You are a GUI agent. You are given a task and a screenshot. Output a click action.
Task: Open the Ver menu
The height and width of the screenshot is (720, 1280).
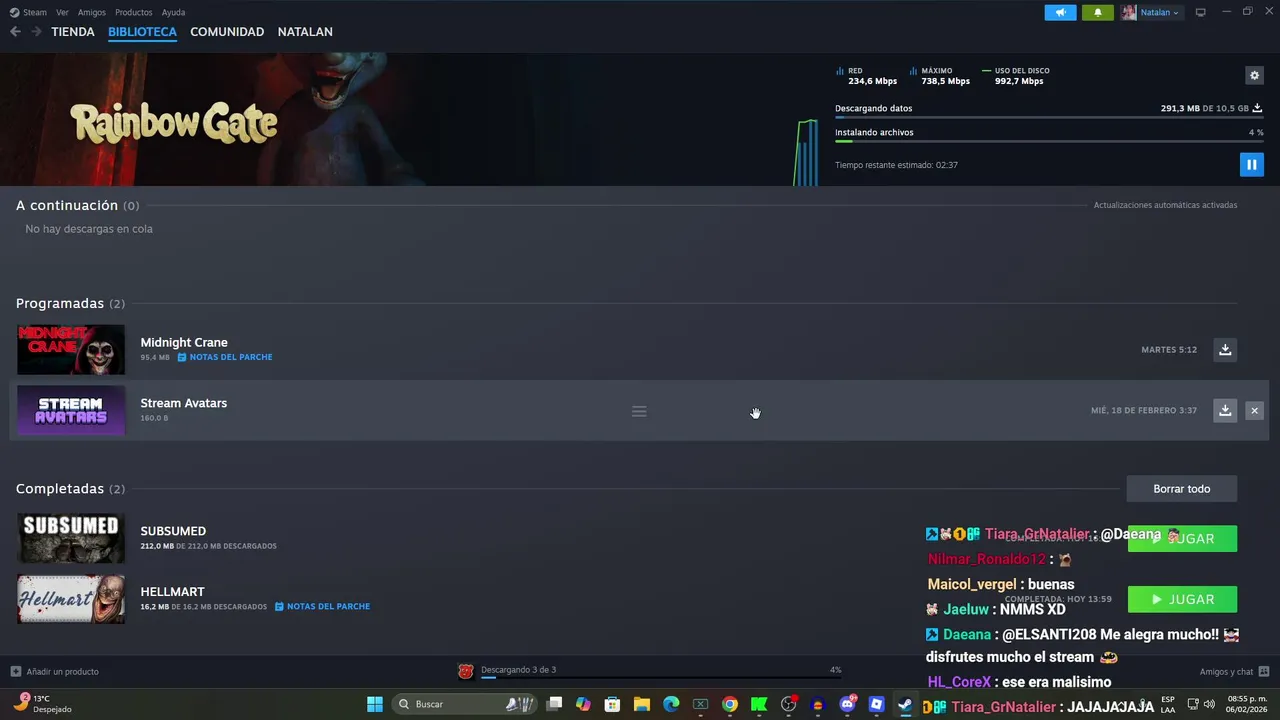pos(62,12)
